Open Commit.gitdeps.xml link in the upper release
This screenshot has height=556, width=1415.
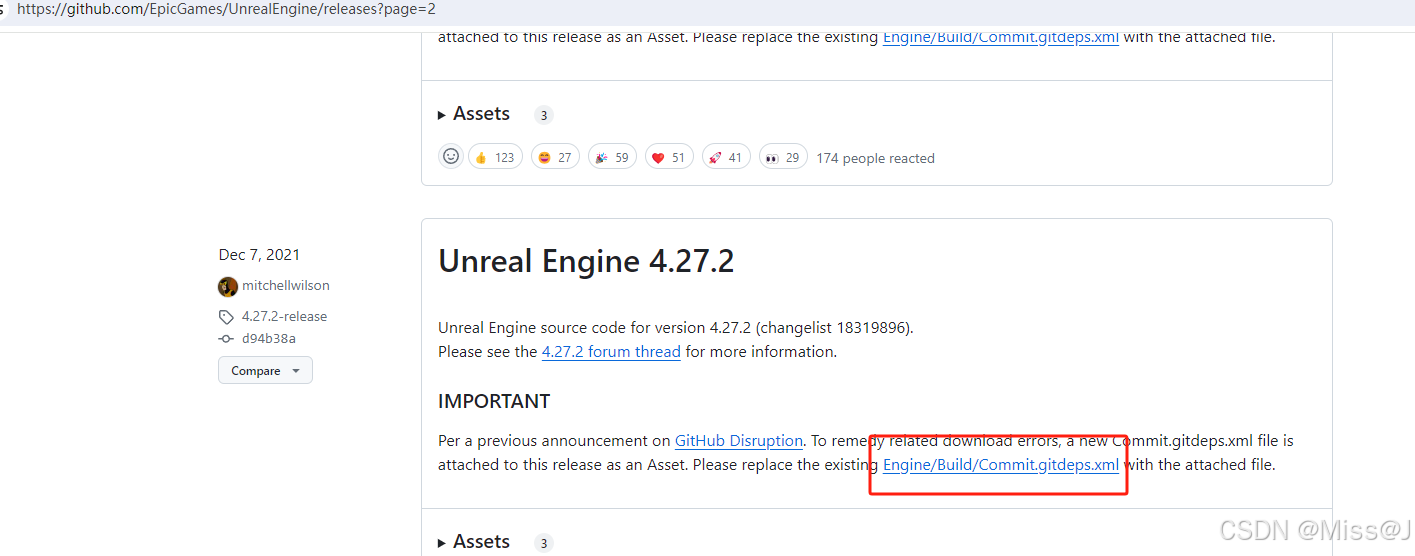pyautogui.click(x=1001, y=38)
